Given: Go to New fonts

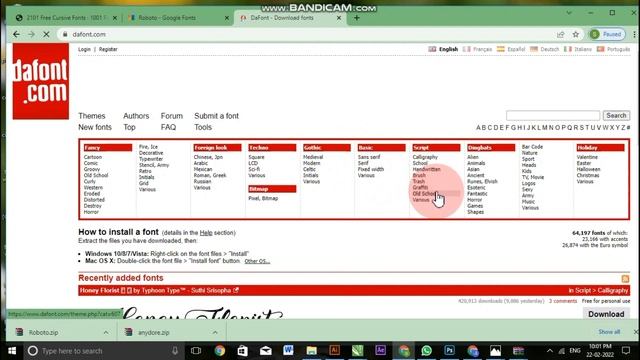Looking at the screenshot, I should point(95,127).
